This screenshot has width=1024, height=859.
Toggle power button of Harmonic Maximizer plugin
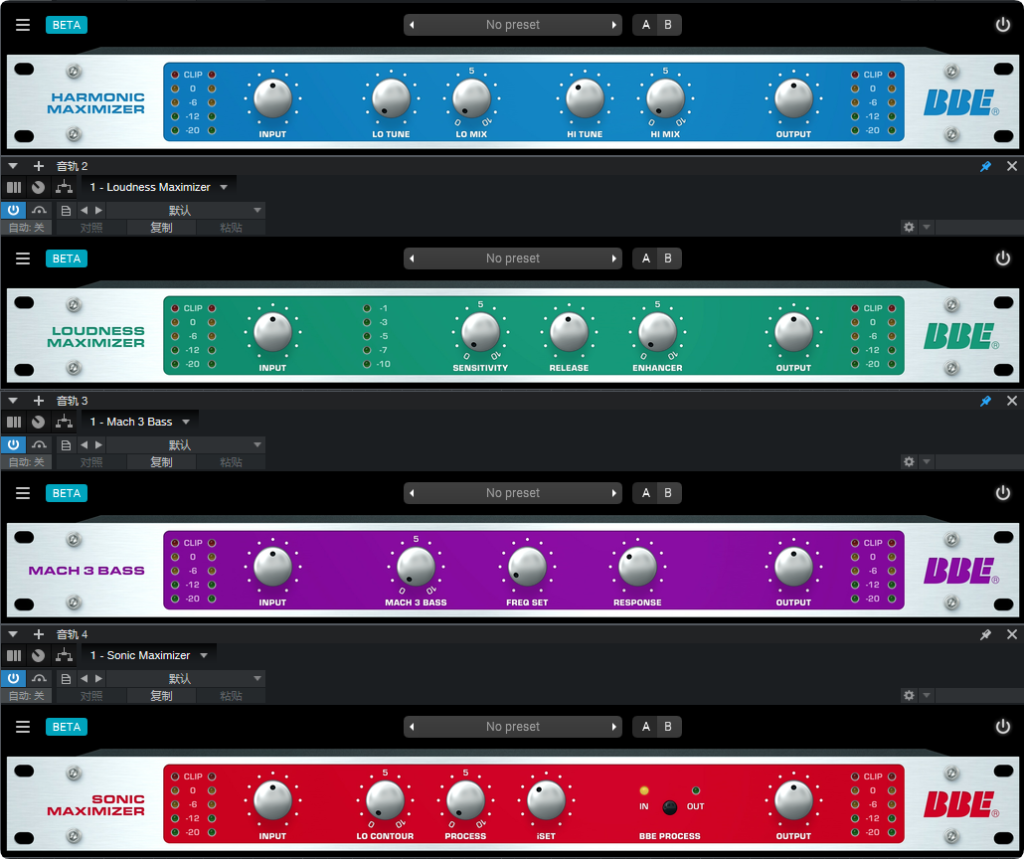point(1002,25)
